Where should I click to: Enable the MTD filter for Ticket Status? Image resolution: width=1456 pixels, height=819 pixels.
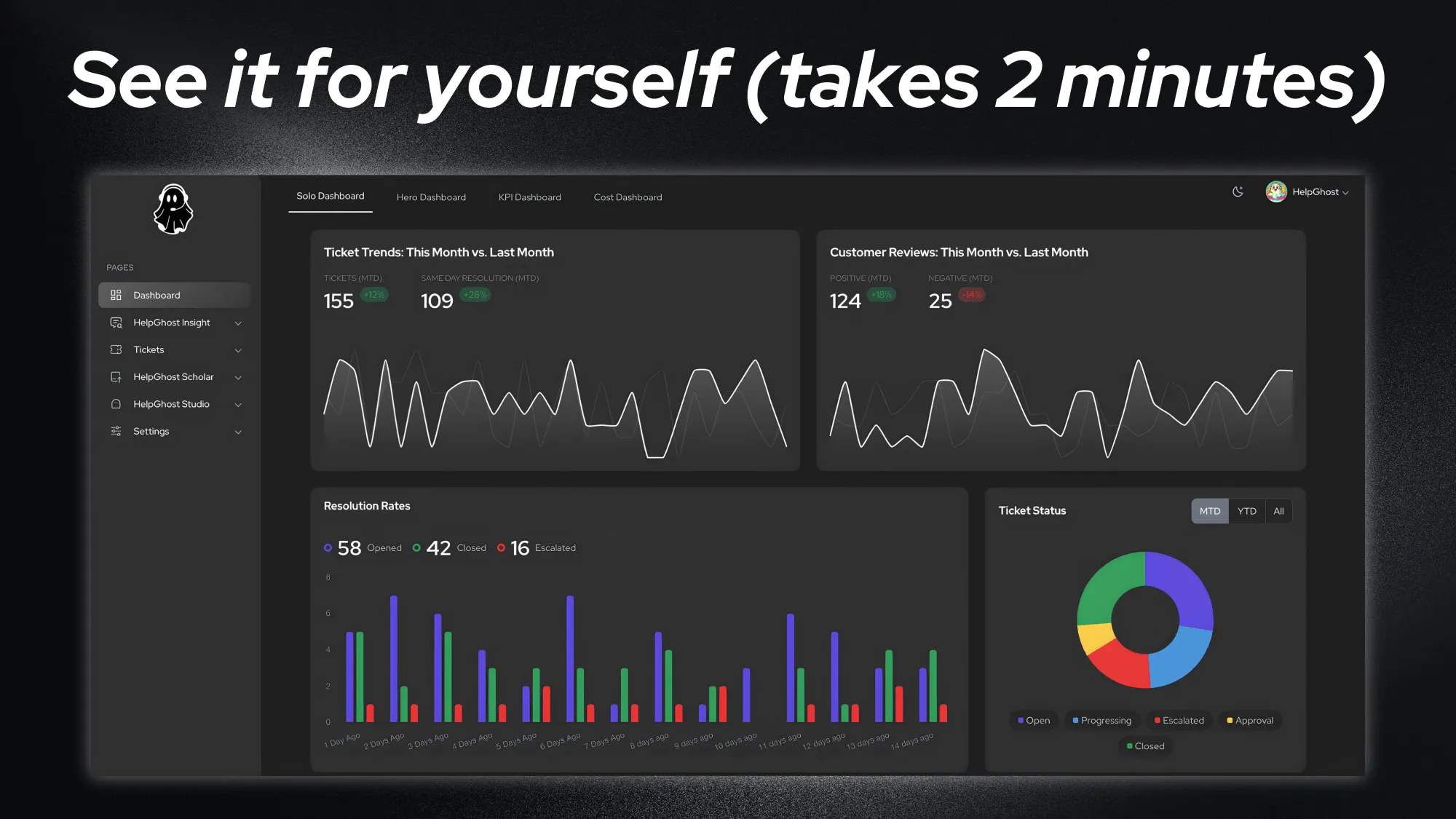[x=1210, y=510]
